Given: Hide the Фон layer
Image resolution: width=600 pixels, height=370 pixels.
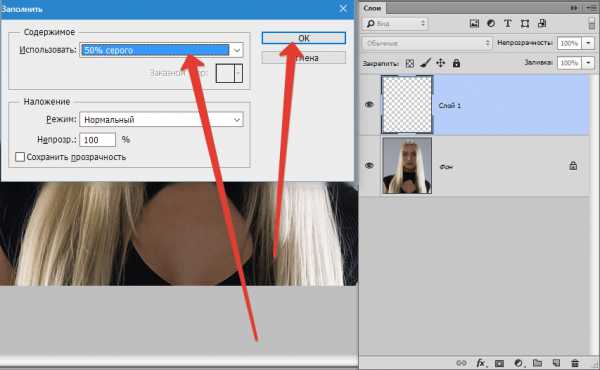Looking at the screenshot, I should tap(369, 165).
